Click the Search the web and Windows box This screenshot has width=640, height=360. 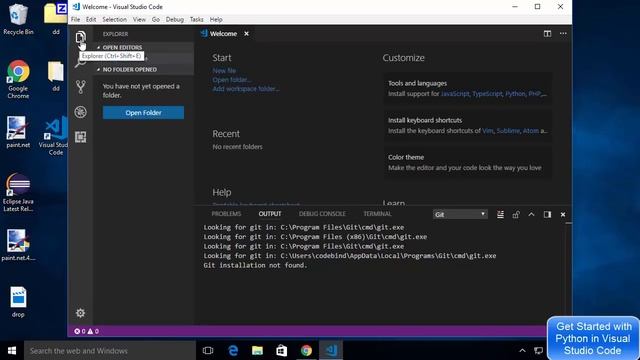(110, 351)
